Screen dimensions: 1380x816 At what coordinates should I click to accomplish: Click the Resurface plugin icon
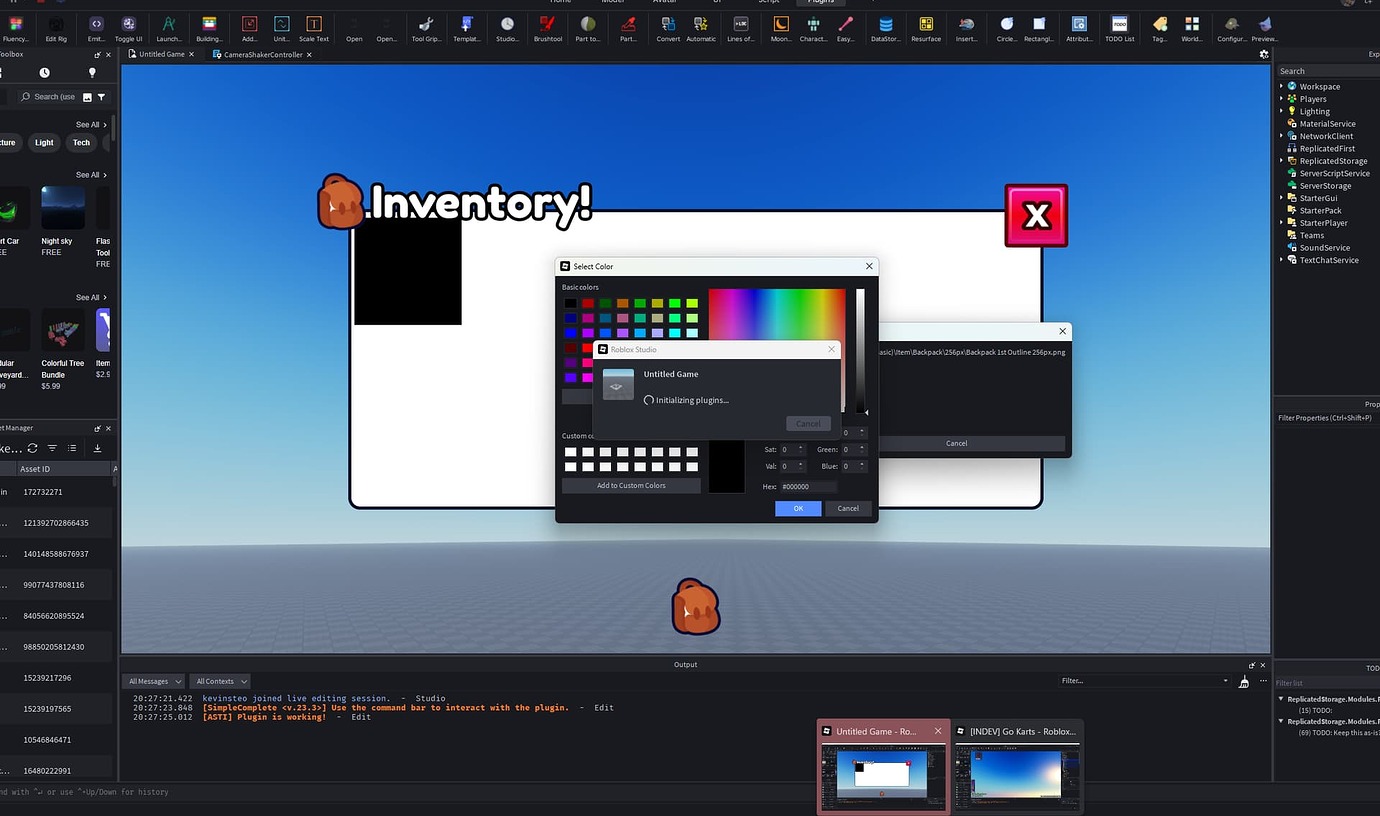[926, 28]
